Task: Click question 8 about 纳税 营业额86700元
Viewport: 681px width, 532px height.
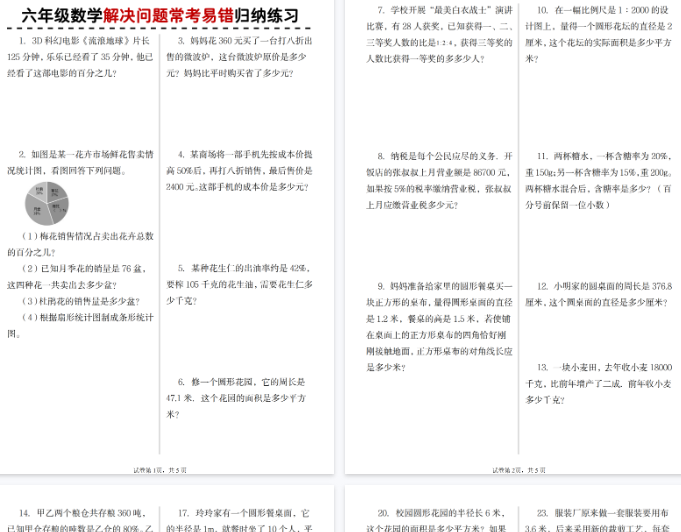Action: coord(440,180)
